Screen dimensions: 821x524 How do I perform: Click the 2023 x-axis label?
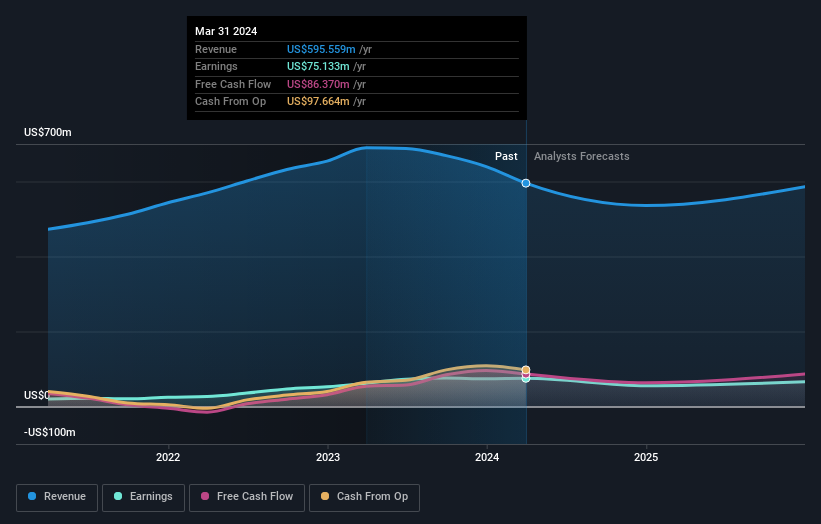(x=328, y=457)
